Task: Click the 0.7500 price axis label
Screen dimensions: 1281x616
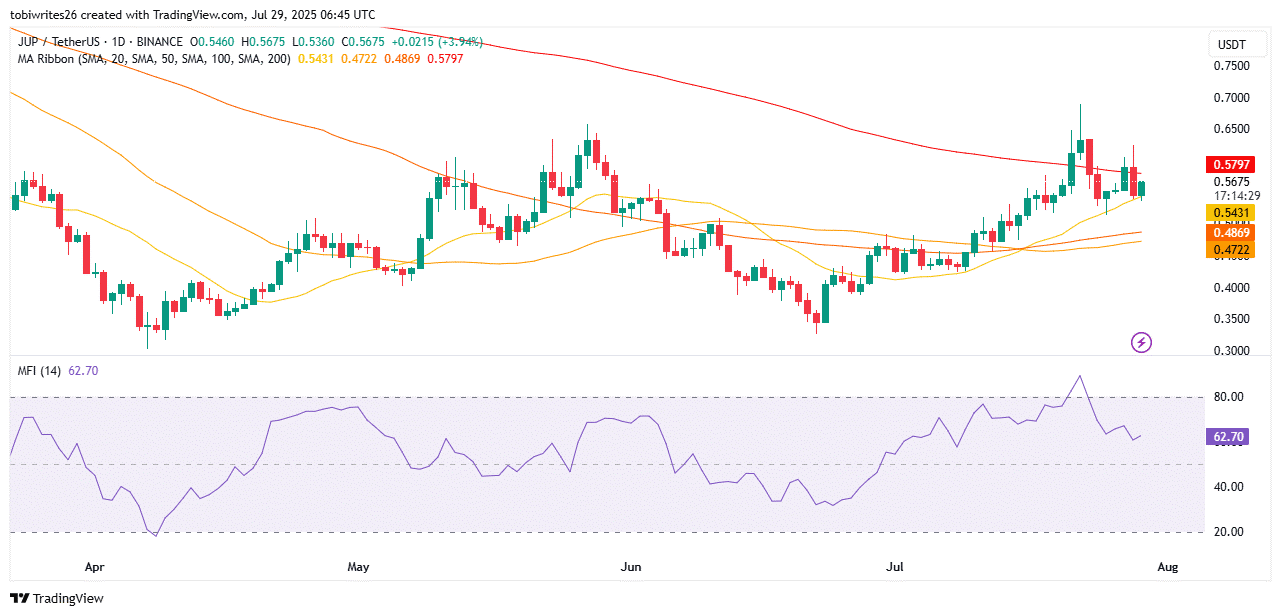Action: (1232, 66)
